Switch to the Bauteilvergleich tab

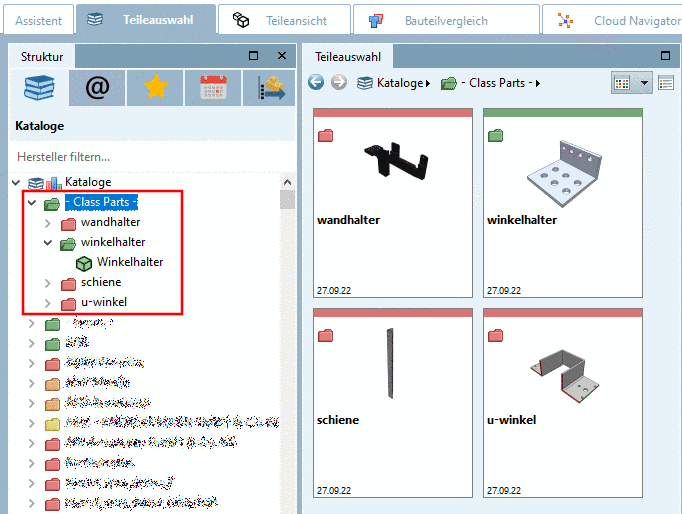pos(446,20)
